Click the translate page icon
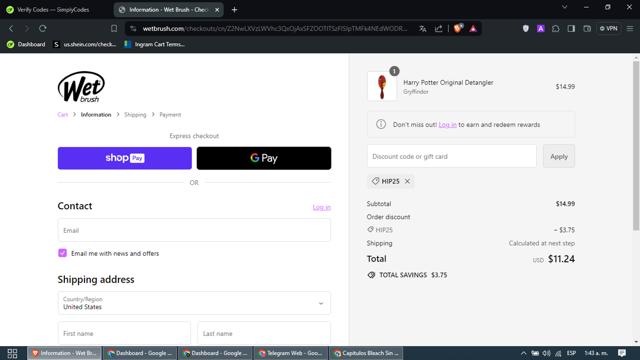 [x=422, y=29]
